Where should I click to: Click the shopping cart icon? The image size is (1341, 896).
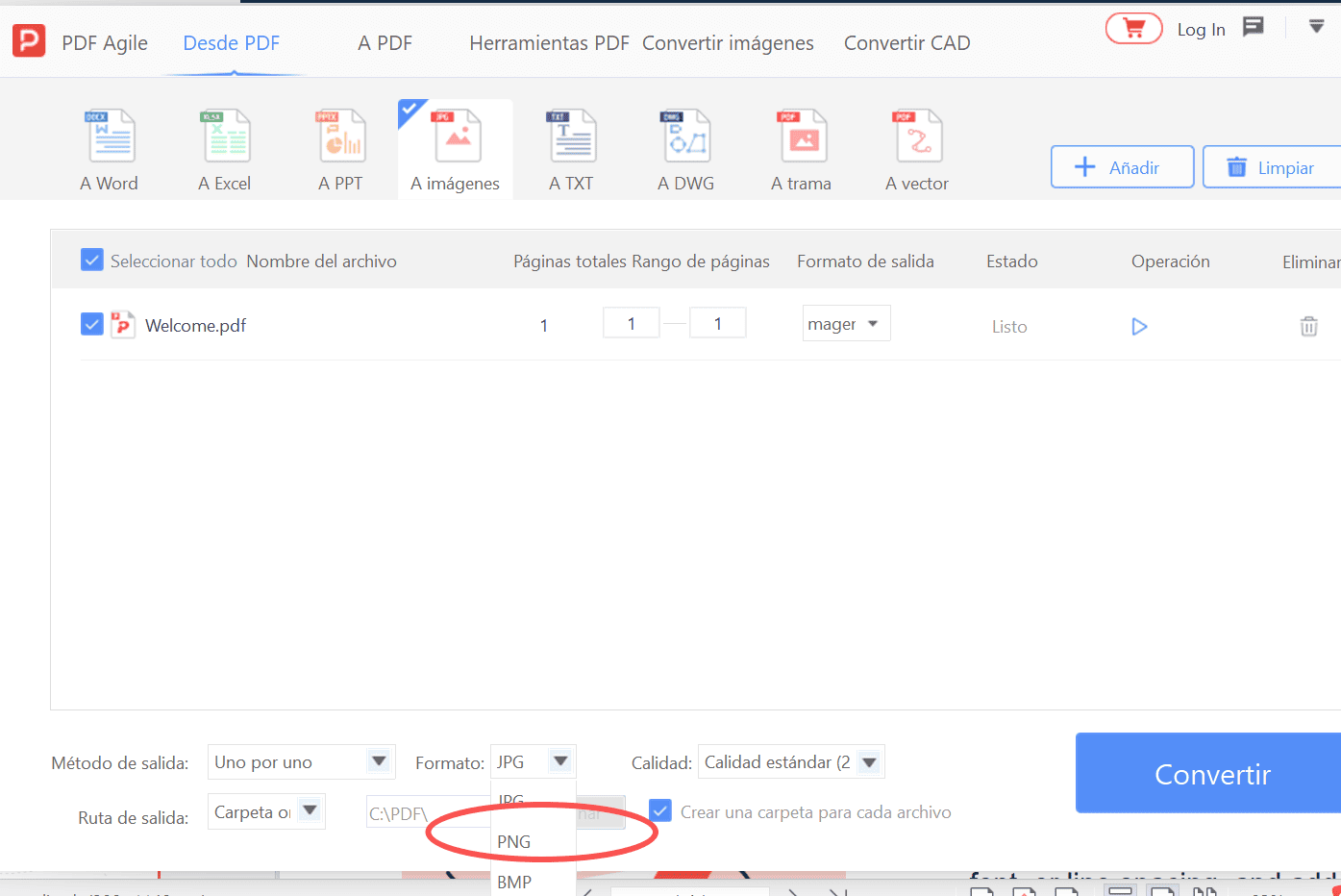tap(1133, 29)
